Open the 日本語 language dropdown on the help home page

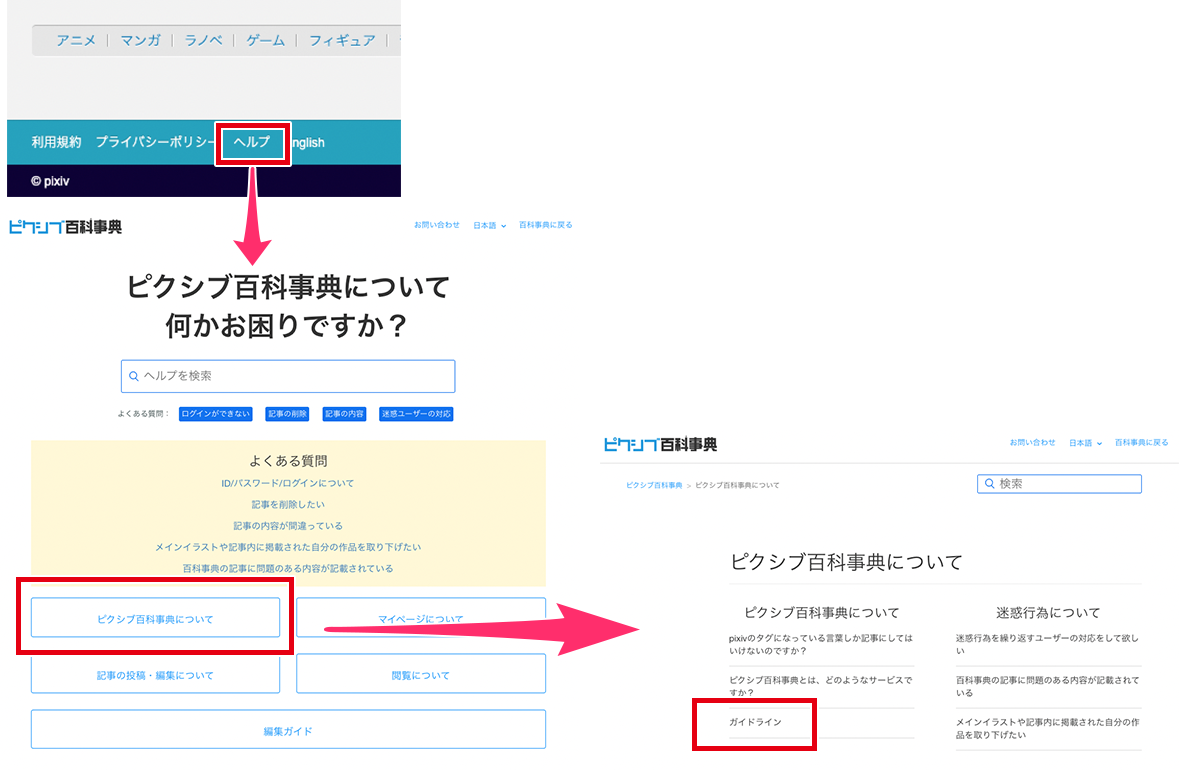point(489,226)
